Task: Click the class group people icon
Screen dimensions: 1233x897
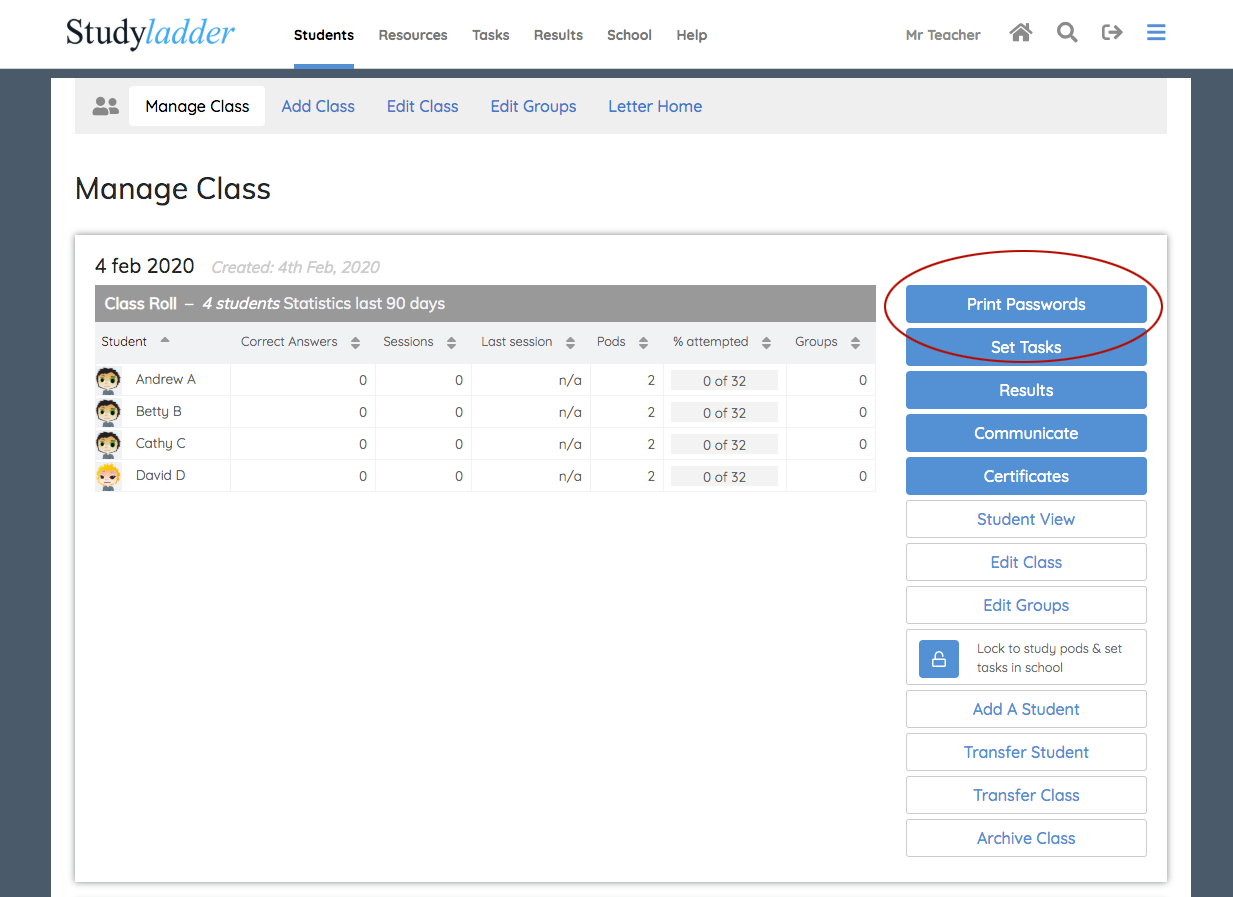Action: [x=105, y=106]
